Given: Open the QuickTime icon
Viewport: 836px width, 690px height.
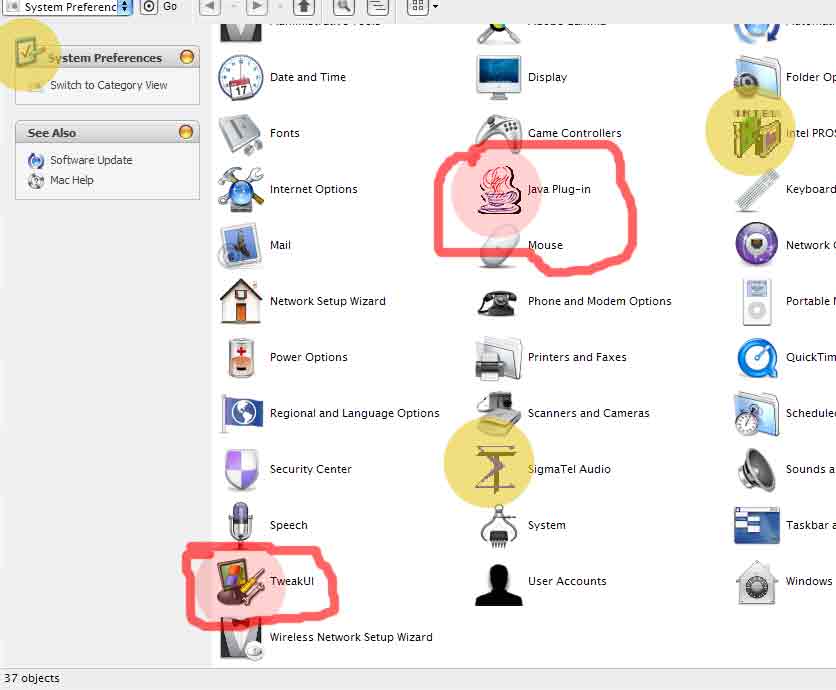Looking at the screenshot, I should (x=757, y=358).
